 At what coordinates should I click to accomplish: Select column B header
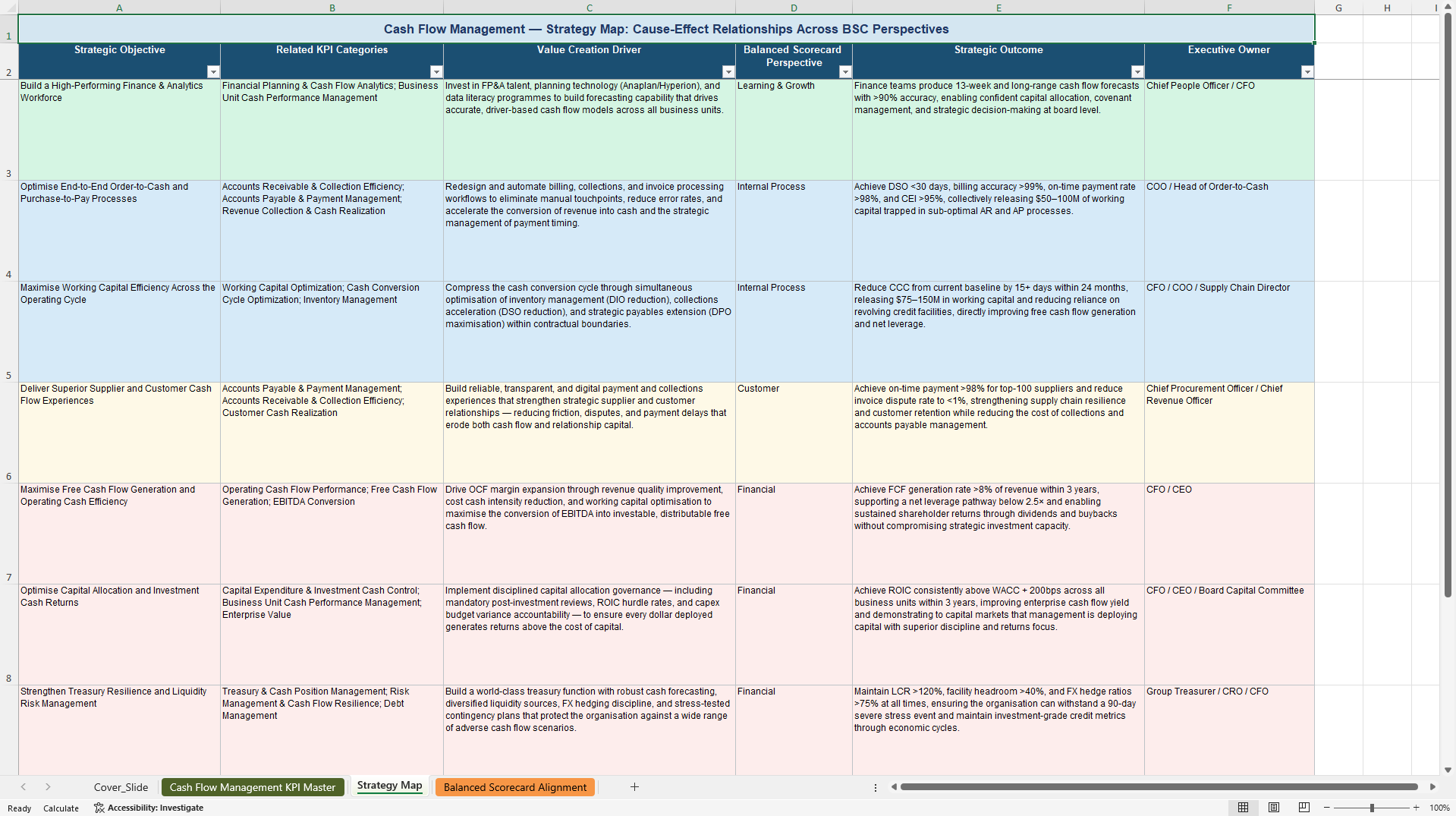click(332, 8)
